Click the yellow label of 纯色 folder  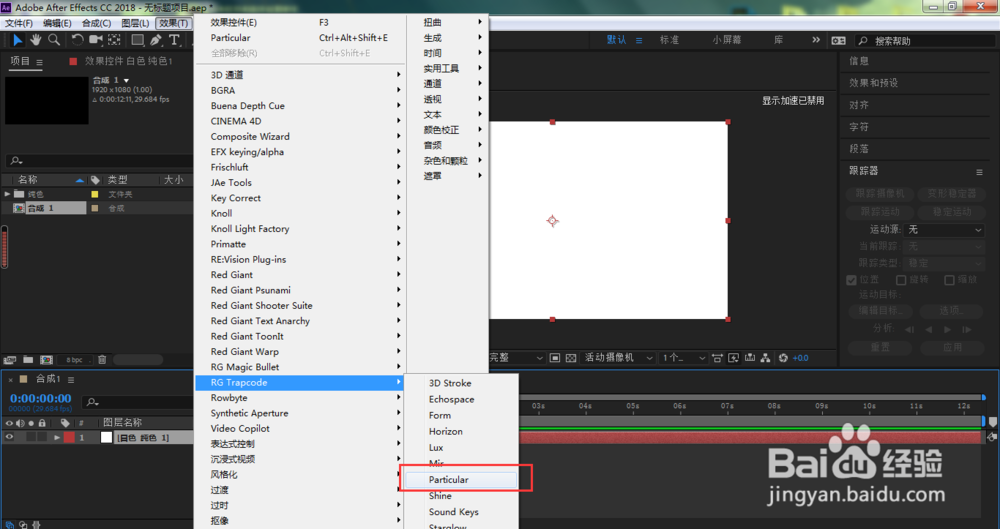95,194
